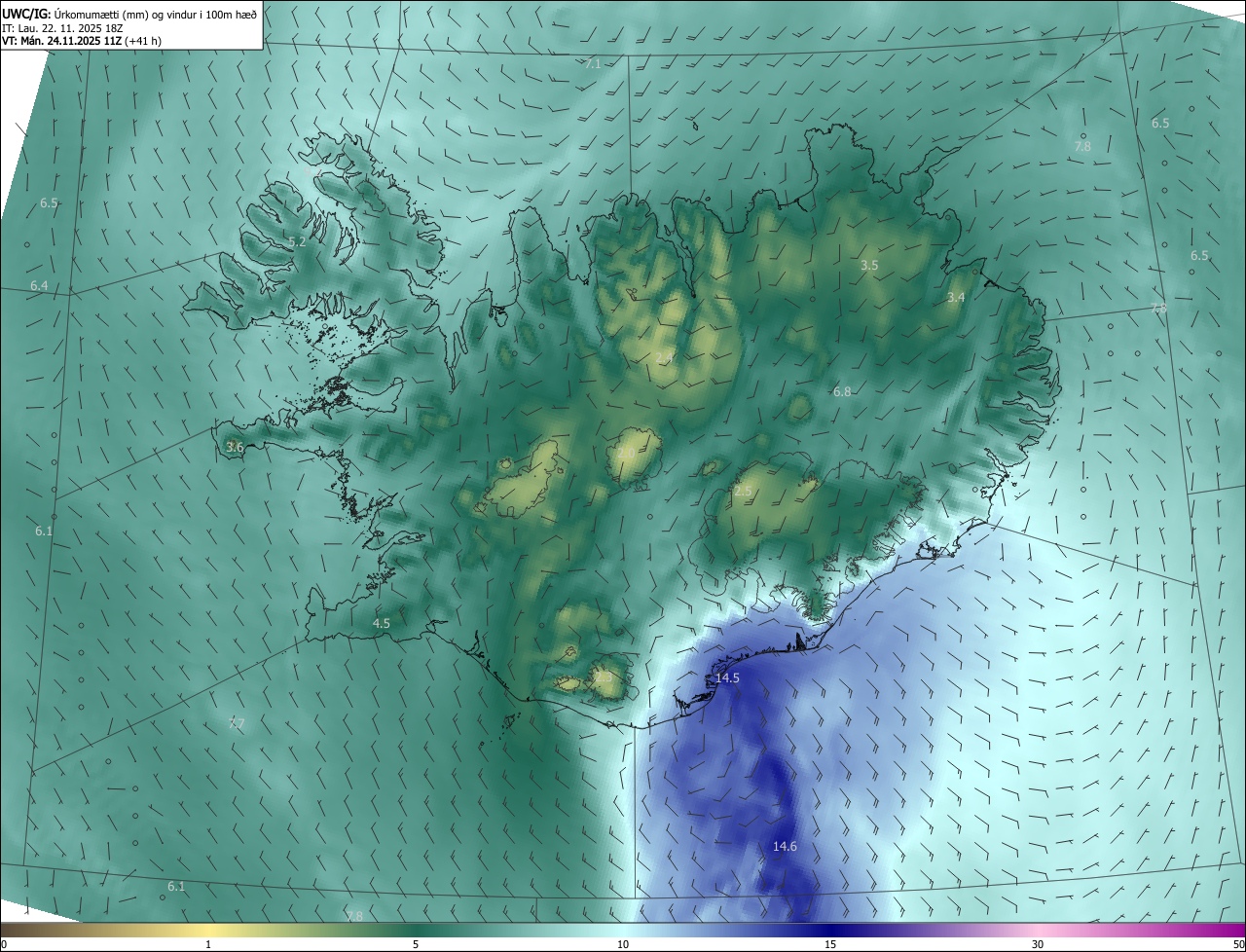Click the 15 tick on the color scale
Viewport: 1246px width, 952px height.
830,944
